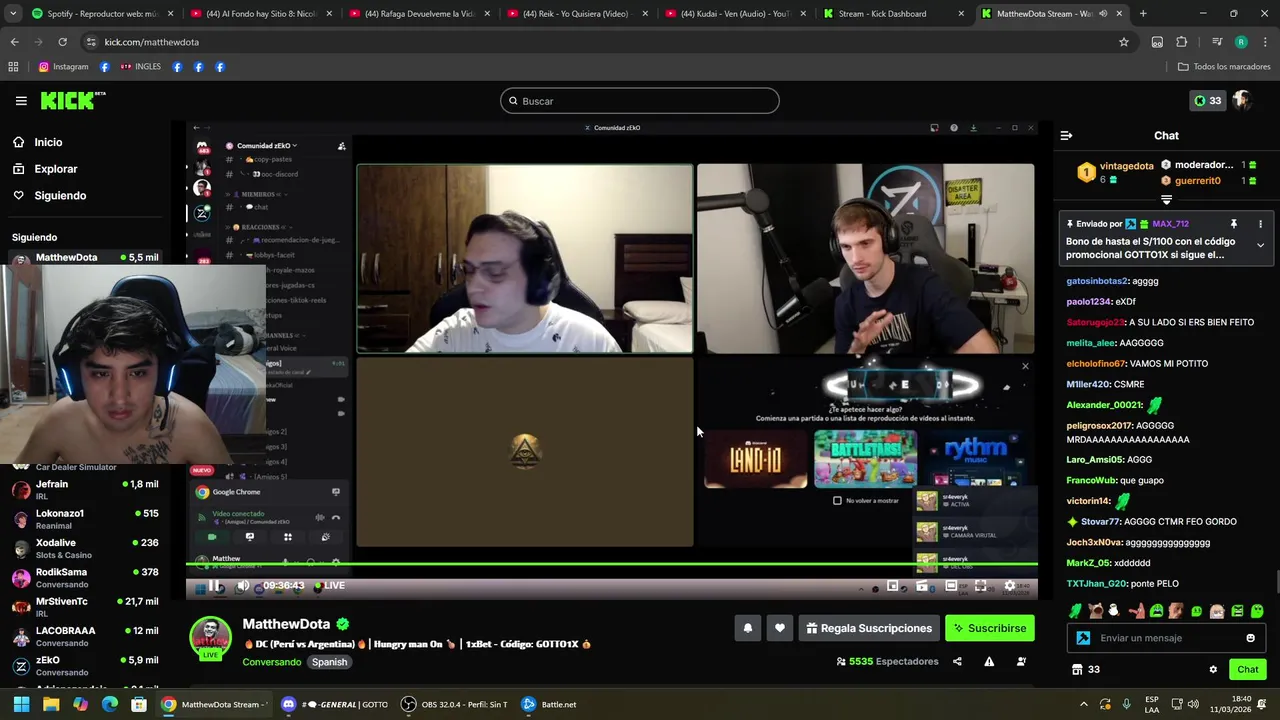Mute the stream player volume
Viewport: 1280px width, 720px height.
(x=243, y=586)
